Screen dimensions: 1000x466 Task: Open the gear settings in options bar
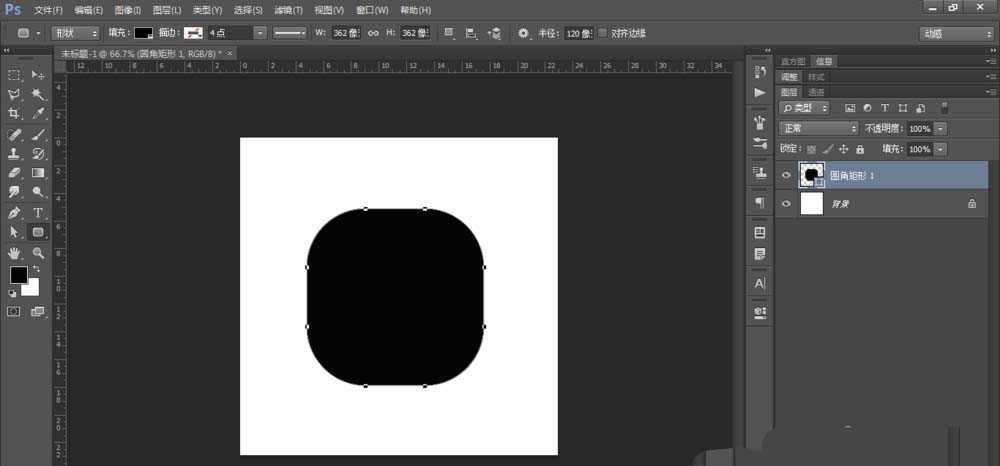point(523,33)
